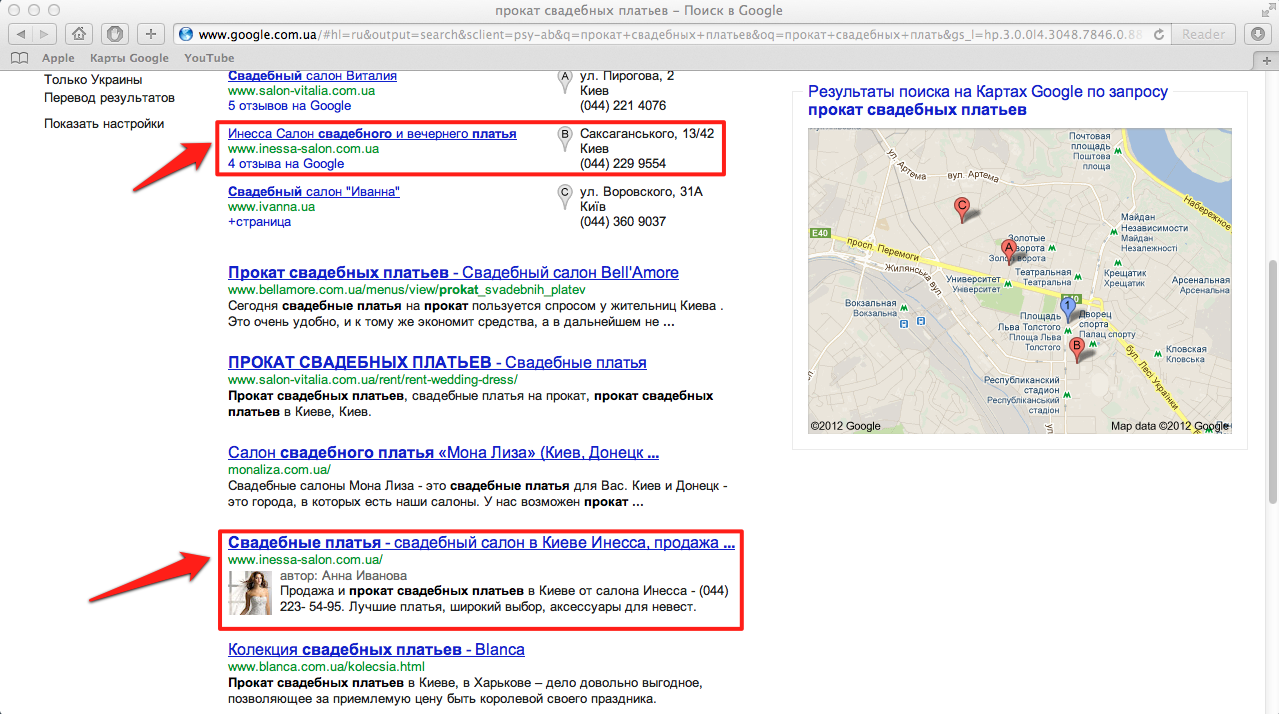Open 5 отзывов на Google link
This screenshot has height=714, width=1279.
289,106
